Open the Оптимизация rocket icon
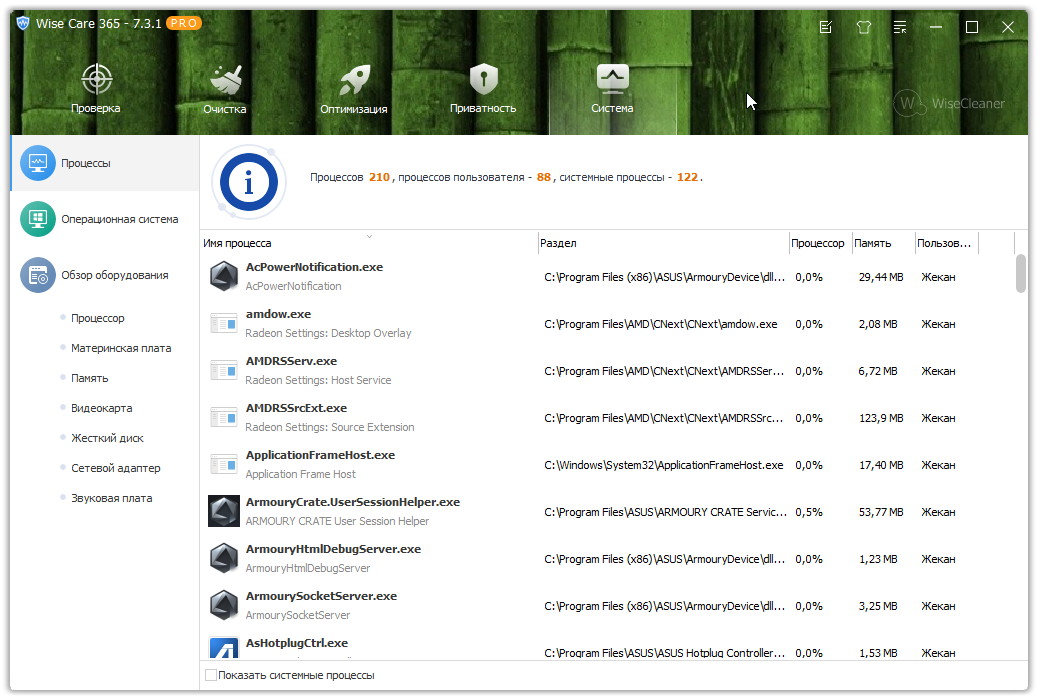The image size is (1038, 700). click(x=354, y=80)
